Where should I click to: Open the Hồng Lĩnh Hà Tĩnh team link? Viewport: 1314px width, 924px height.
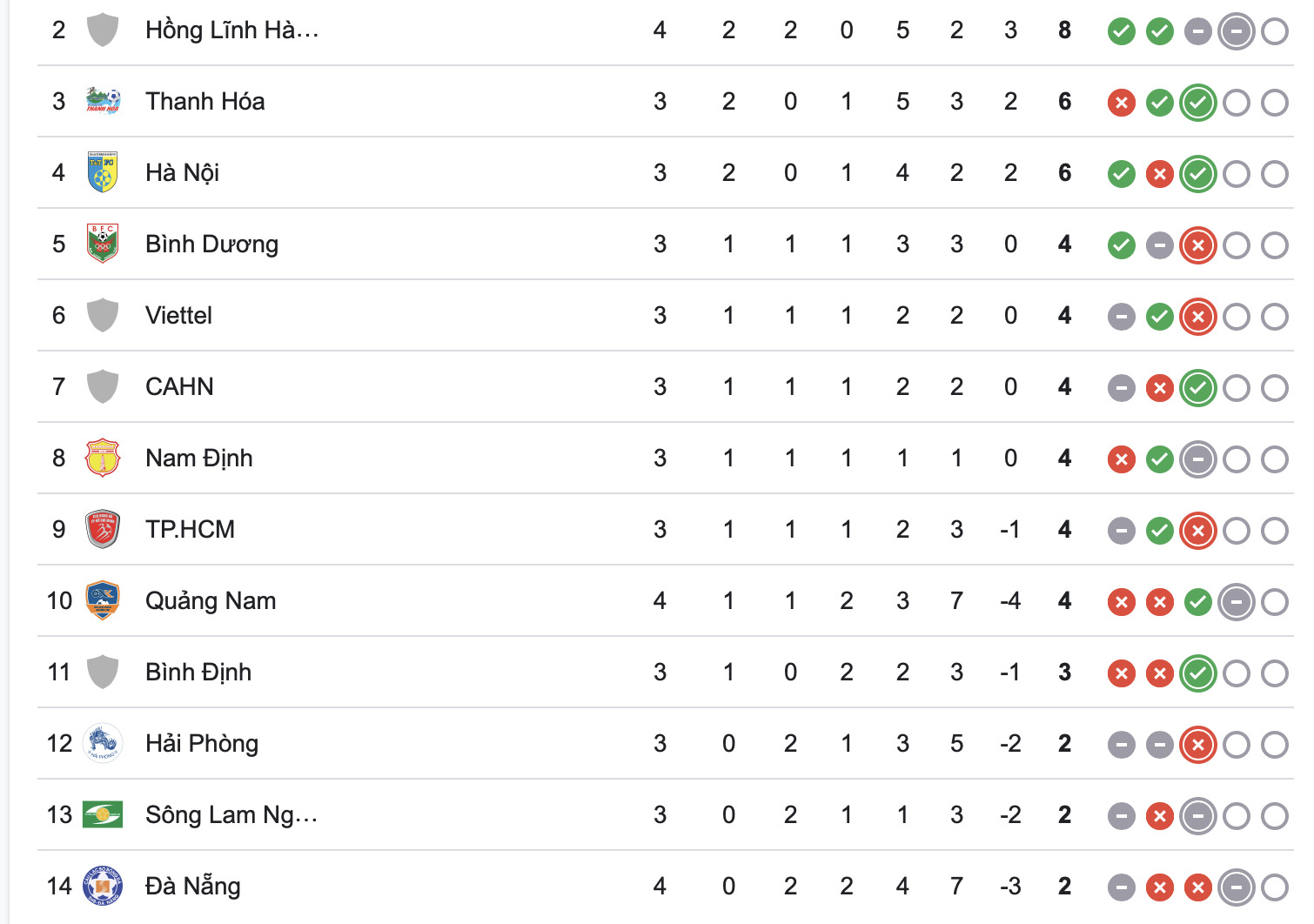click(231, 30)
